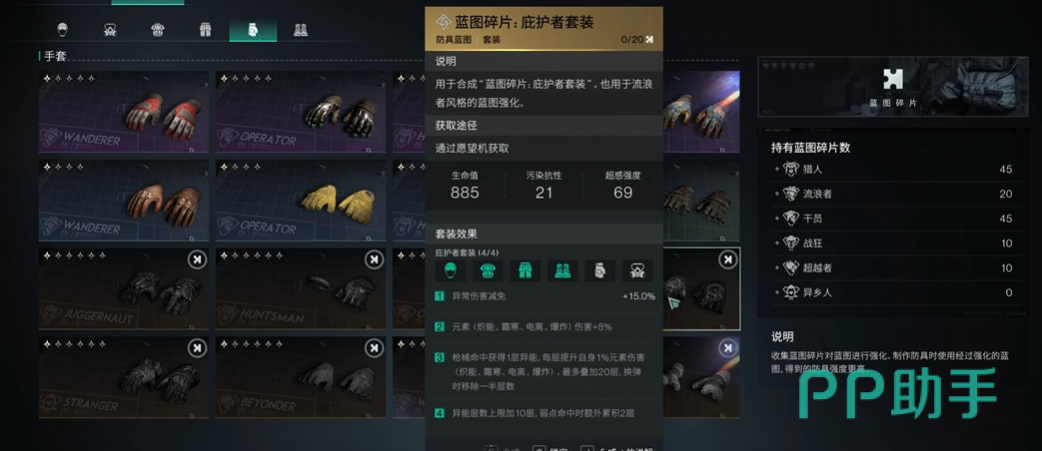The height and width of the screenshot is (451, 1042).
Task: Switch to the pants armor category
Action: tap(205, 30)
